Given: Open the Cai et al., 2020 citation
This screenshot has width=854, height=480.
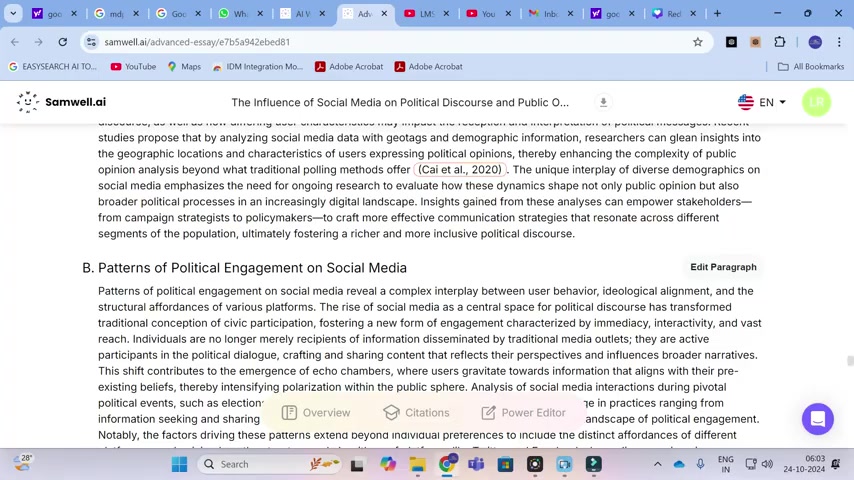Looking at the screenshot, I should pyautogui.click(x=460, y=169).
